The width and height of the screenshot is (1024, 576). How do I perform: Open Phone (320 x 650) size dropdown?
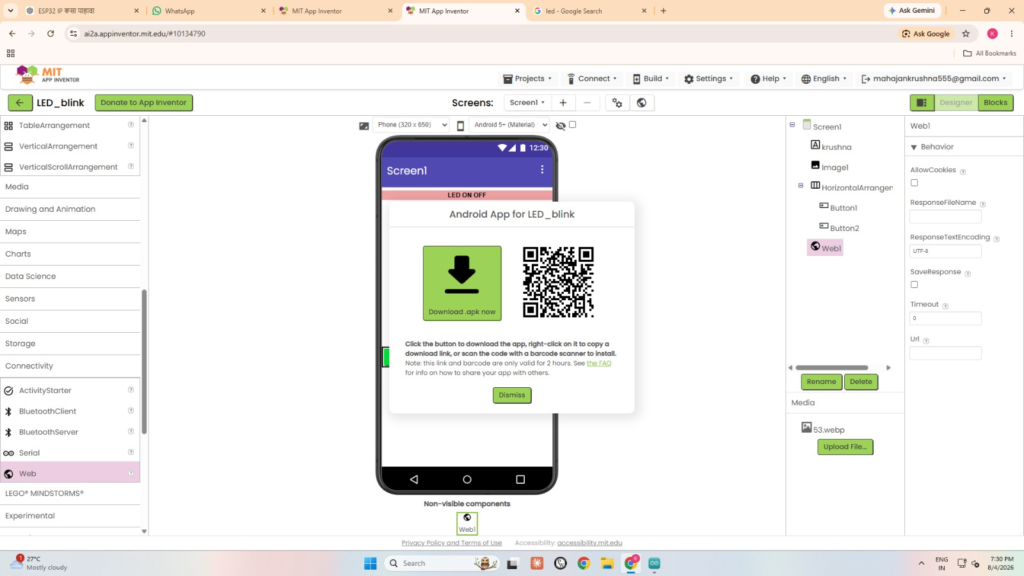tap(411, 125)
